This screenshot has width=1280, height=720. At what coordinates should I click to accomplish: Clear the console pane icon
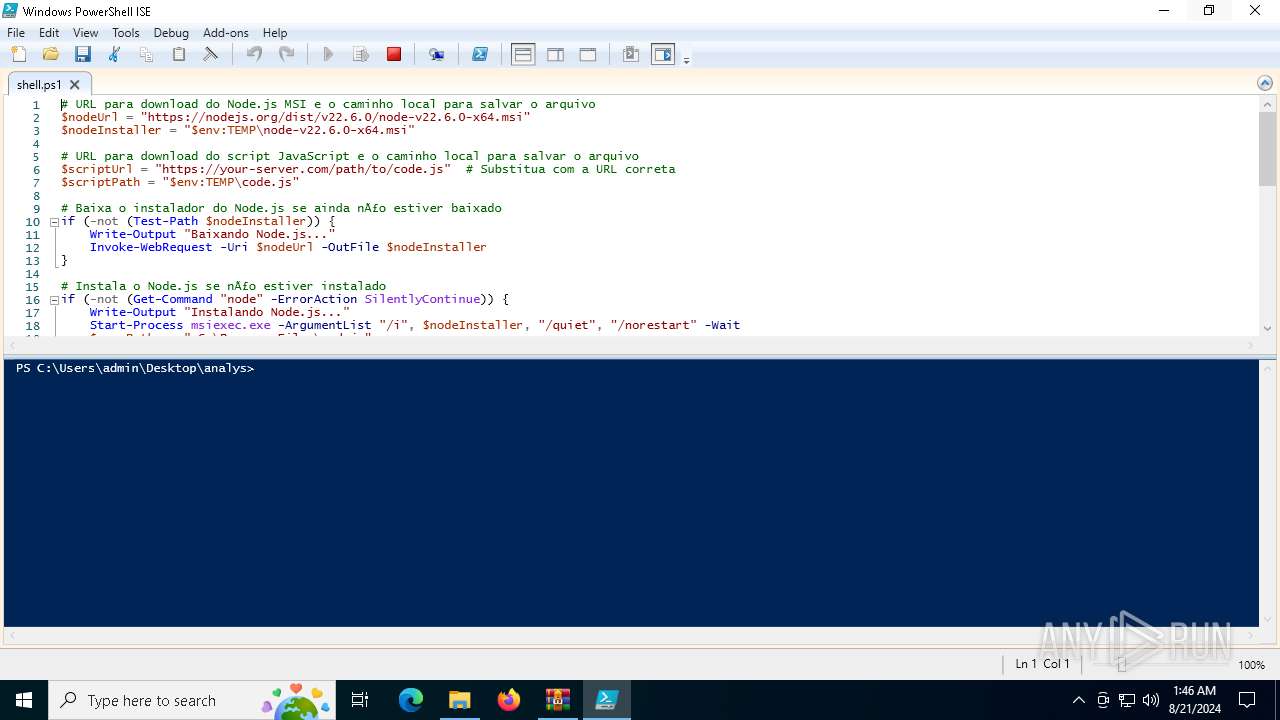click(210, 54)
